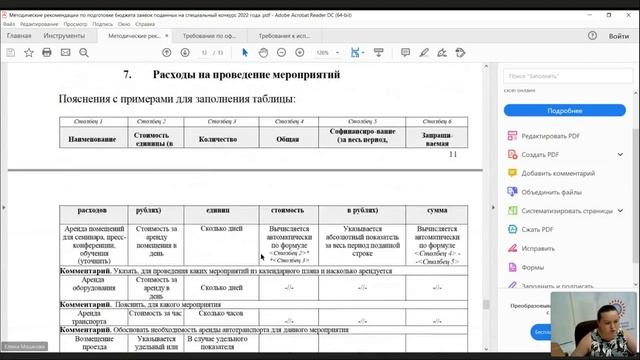Open Forms (Формы) tool
The height and width of the screenshot is (360, 640).
point(532,267)
